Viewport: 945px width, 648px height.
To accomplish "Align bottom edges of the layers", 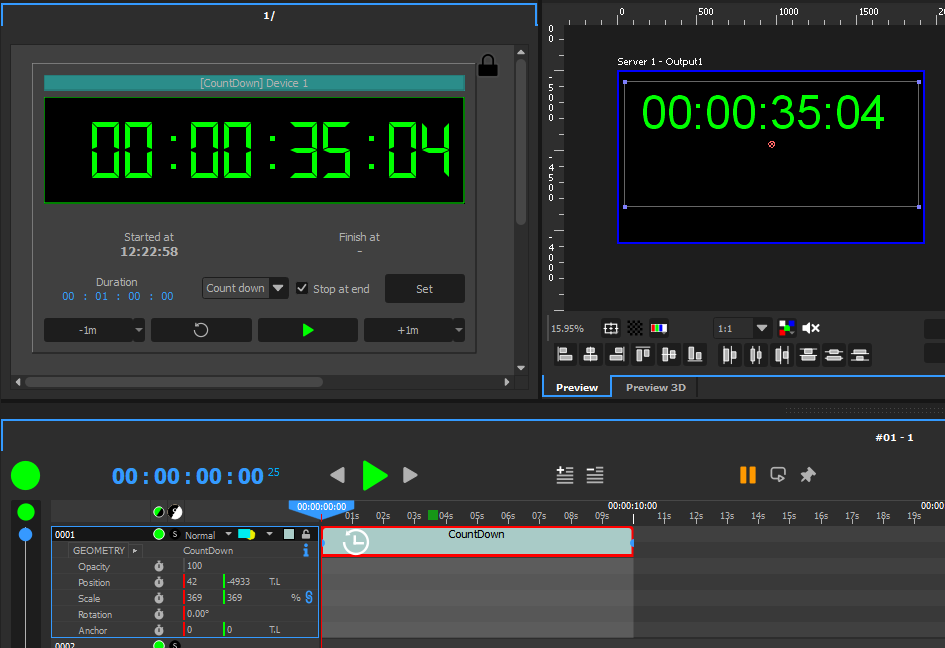I will [x=695, y=354].
